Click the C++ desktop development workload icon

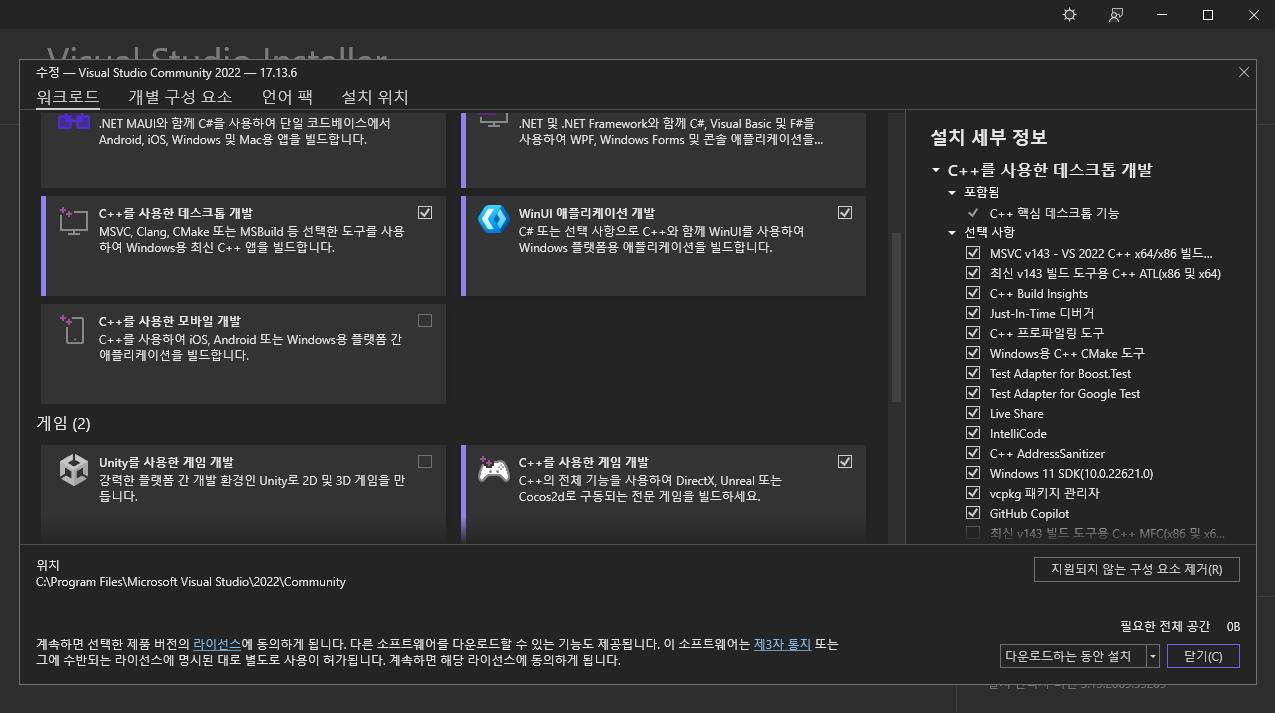(x=74, y=220)
